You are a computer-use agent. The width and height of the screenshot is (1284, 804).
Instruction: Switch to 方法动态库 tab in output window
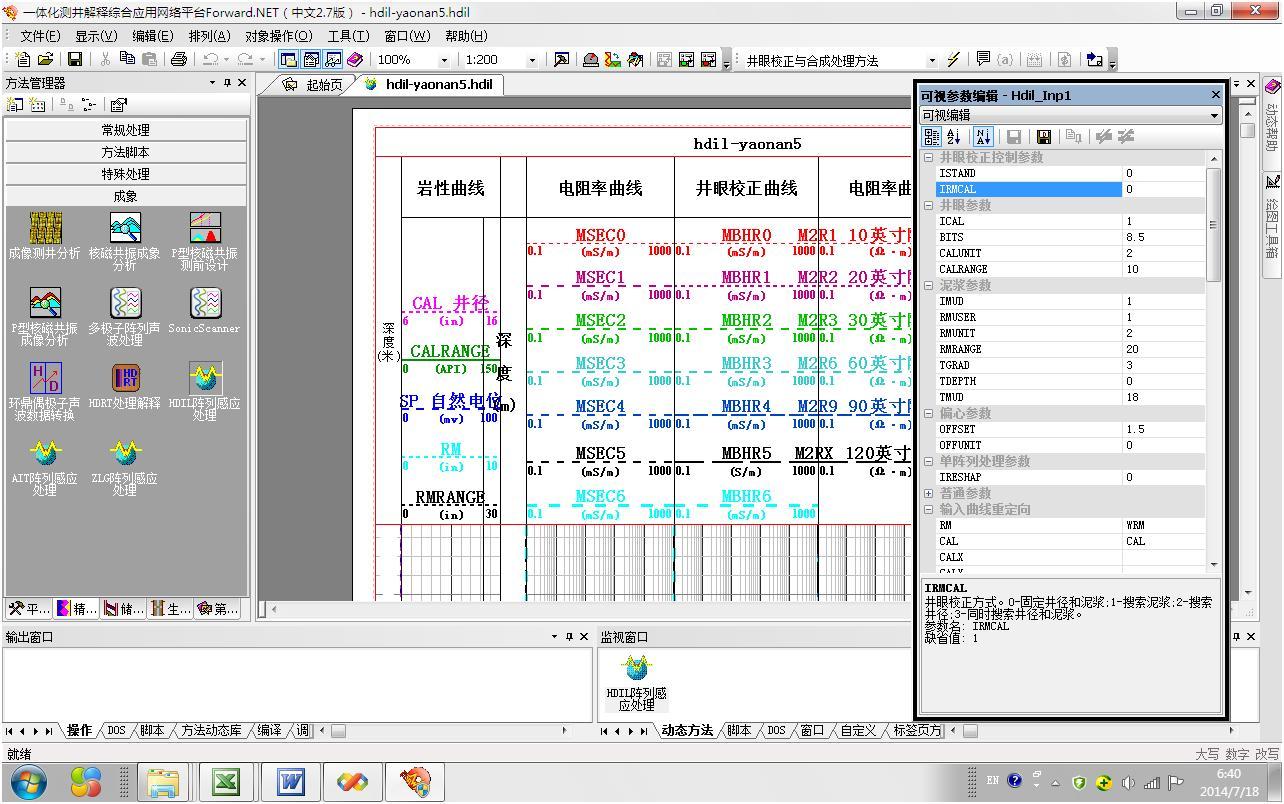click(x=210, y=731)
